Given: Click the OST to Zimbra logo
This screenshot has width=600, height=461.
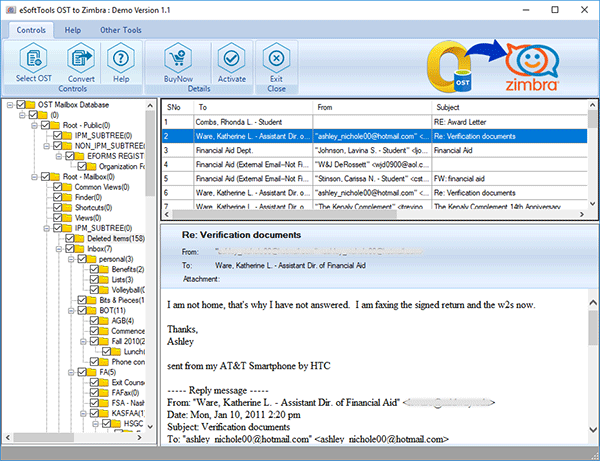Looking at the screenshot, I should (x=494, y=67).
